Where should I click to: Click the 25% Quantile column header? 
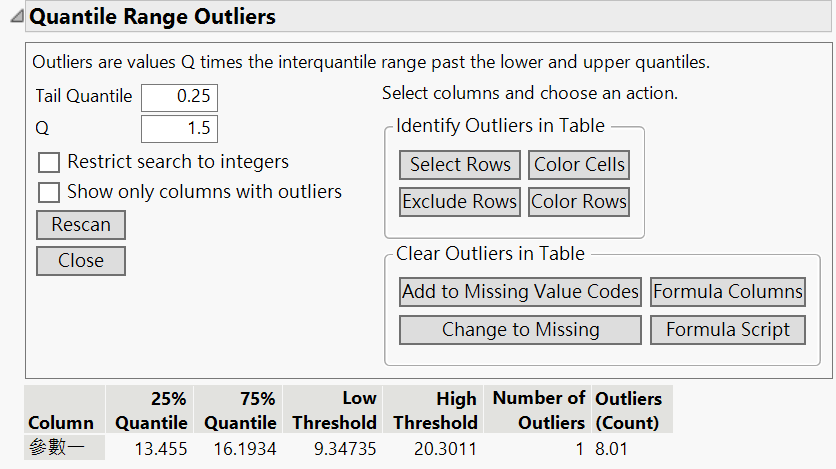[150, 410]
